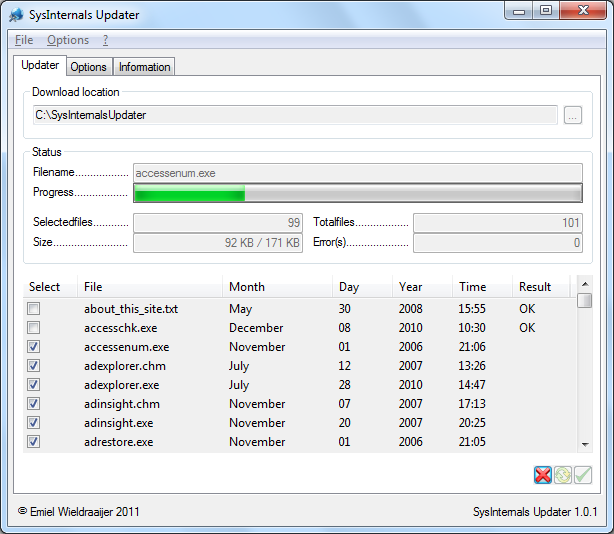Click the download location path field
The width and height of the screenshot is (614, 534).
295,115
